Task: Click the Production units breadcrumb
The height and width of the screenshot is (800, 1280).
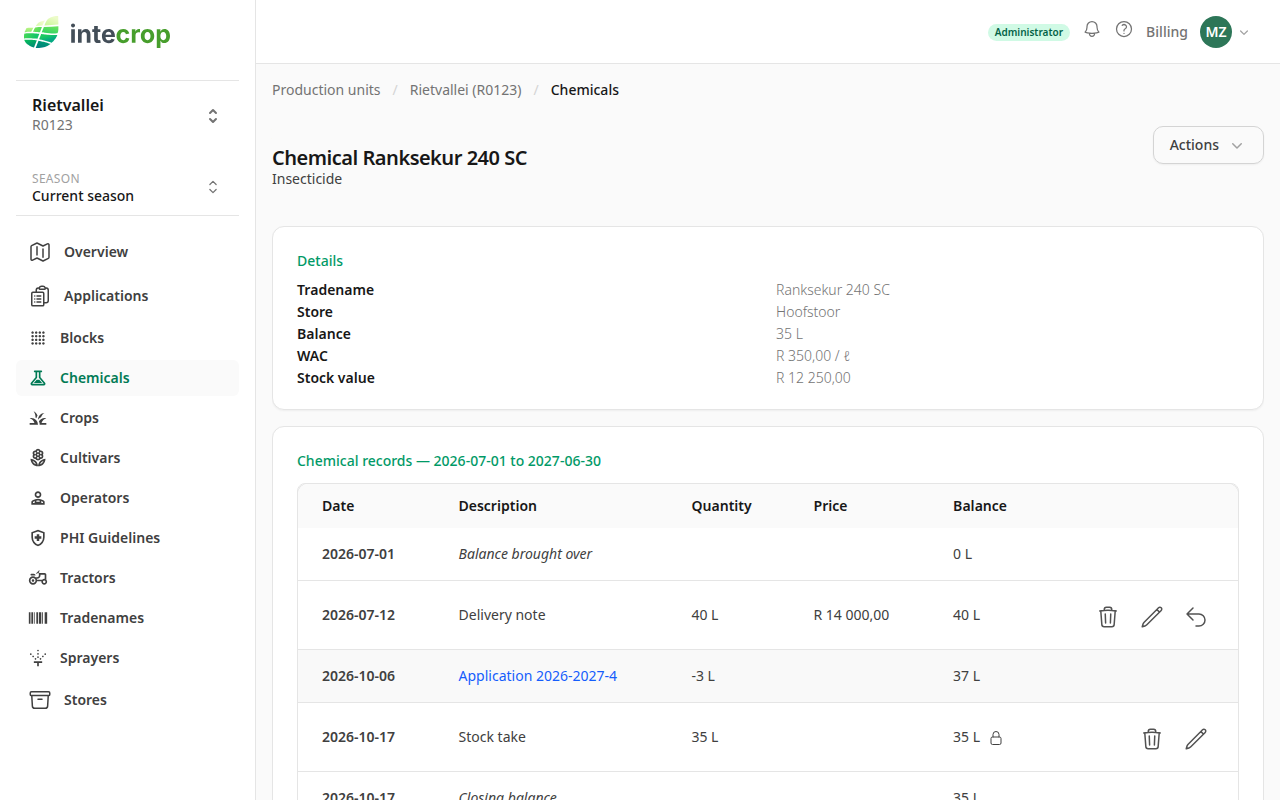Action: [326, 90]
